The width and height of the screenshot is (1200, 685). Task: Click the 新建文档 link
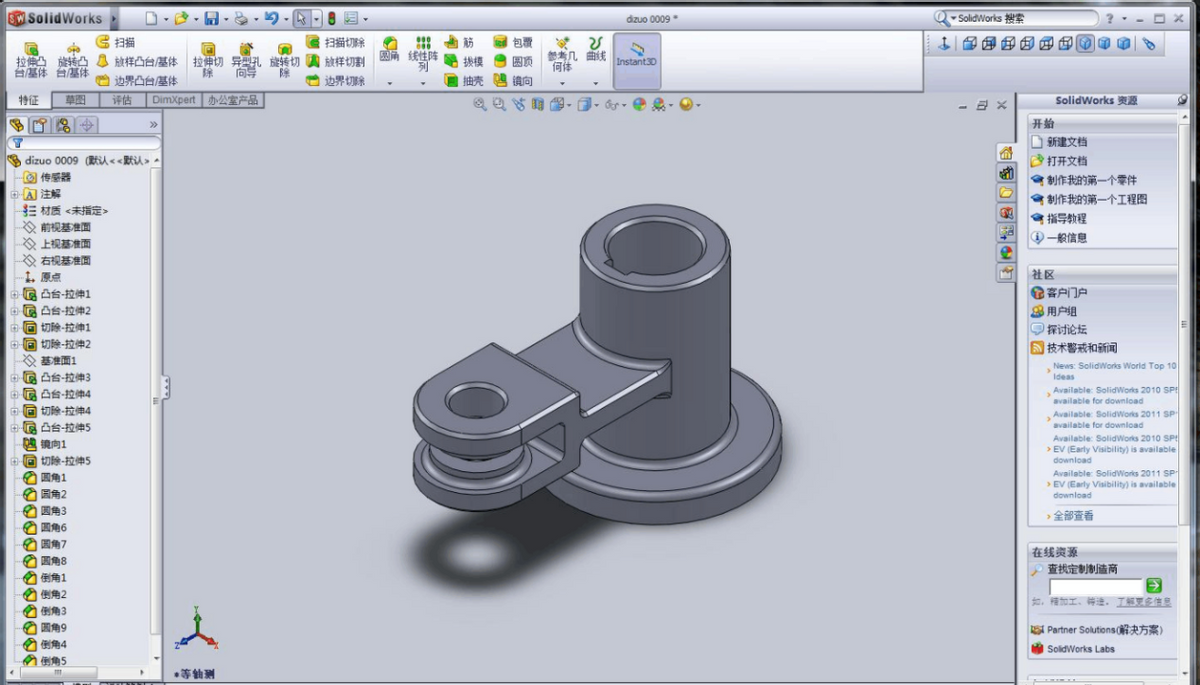coord(1067,142)
